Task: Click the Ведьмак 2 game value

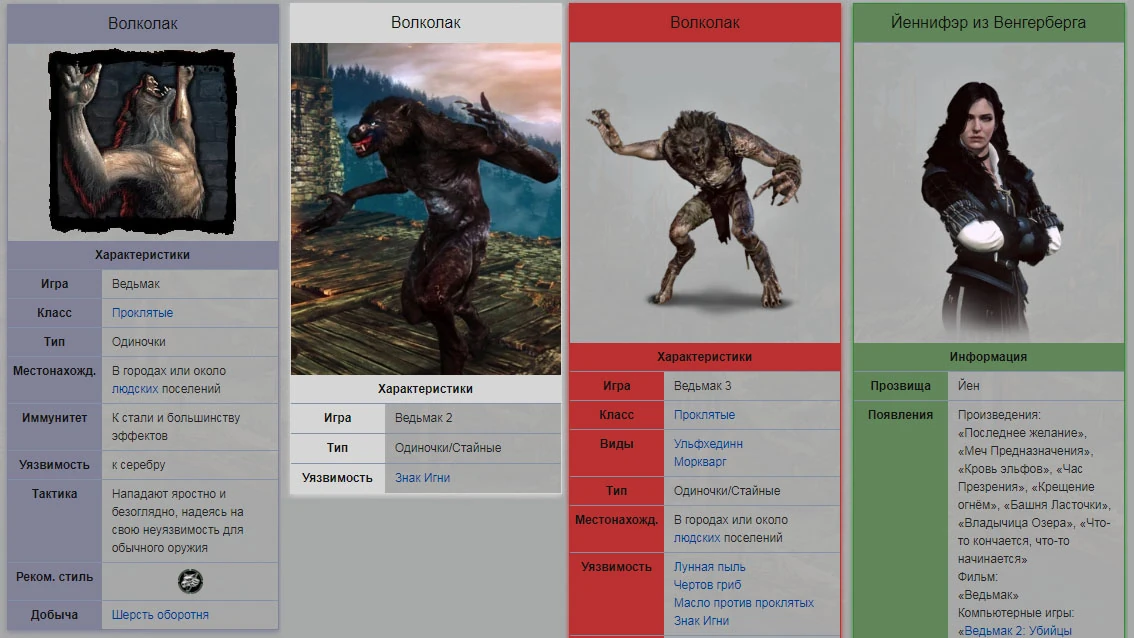Action: pyautogui.click(x=423, y=417)
